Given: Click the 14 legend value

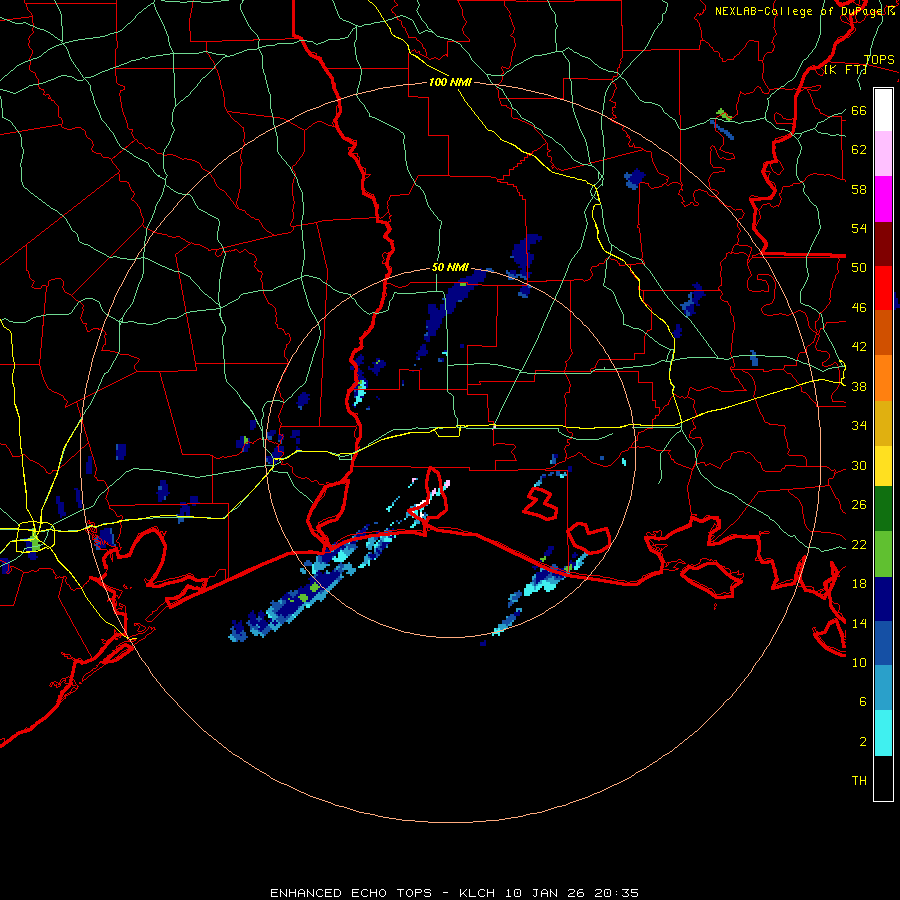Looking at the screenshot, I should point(859,623).
